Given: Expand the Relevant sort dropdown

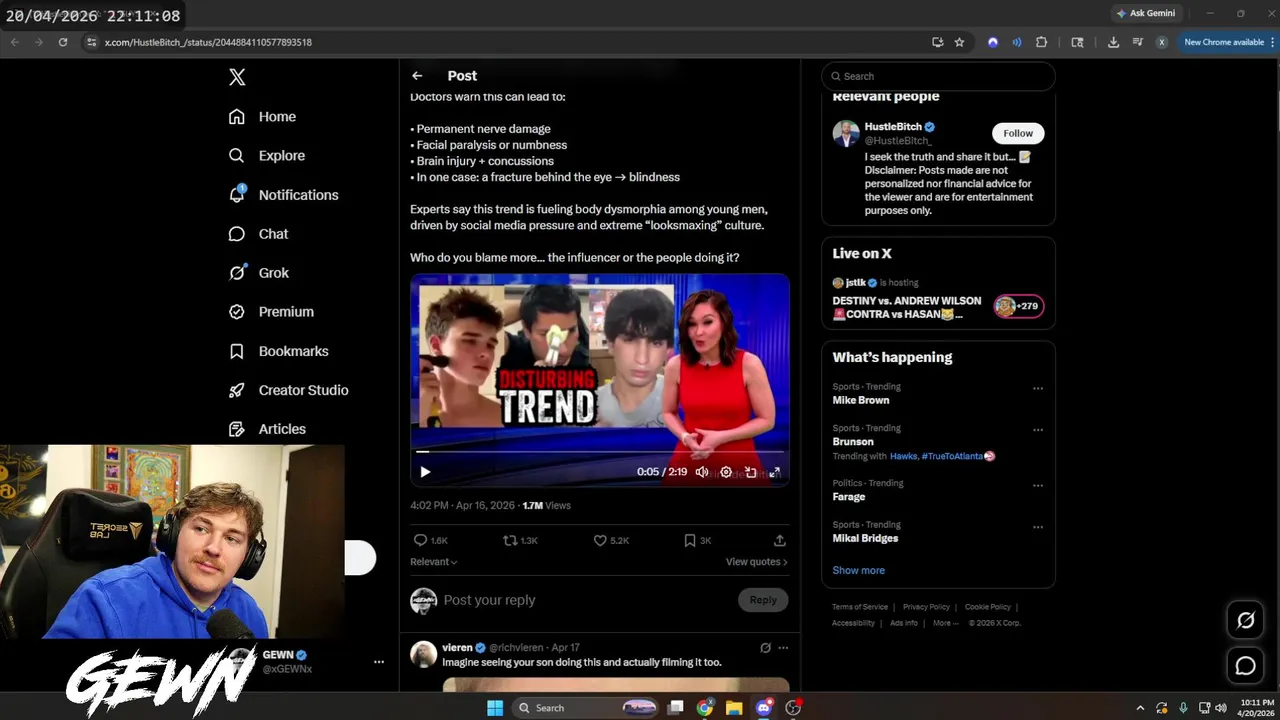Looking at the screenshot, I should (434, 562).
